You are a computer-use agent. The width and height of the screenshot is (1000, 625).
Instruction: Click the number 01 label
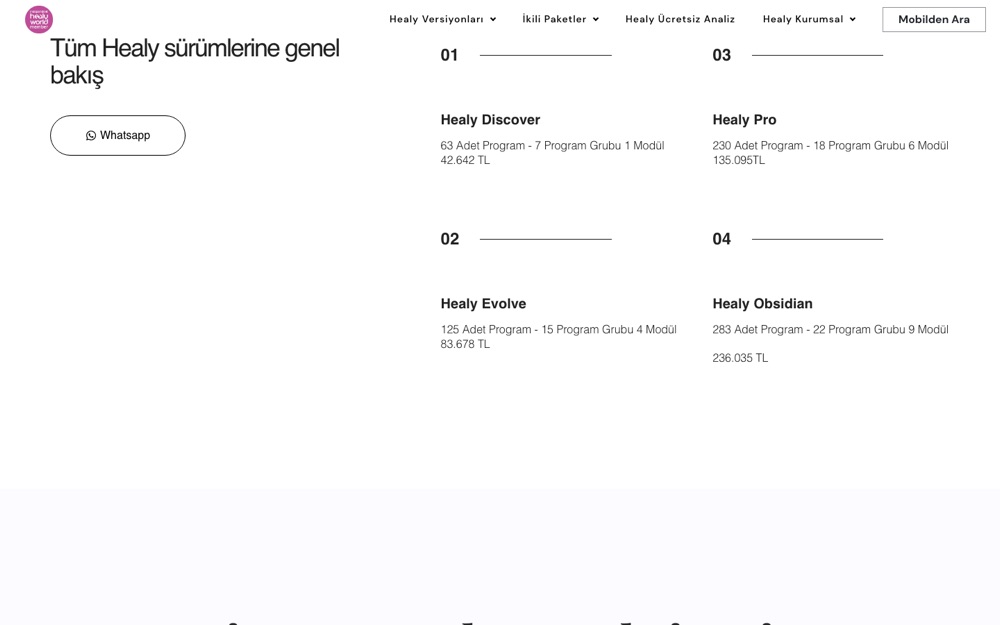[x=449, y=55]
